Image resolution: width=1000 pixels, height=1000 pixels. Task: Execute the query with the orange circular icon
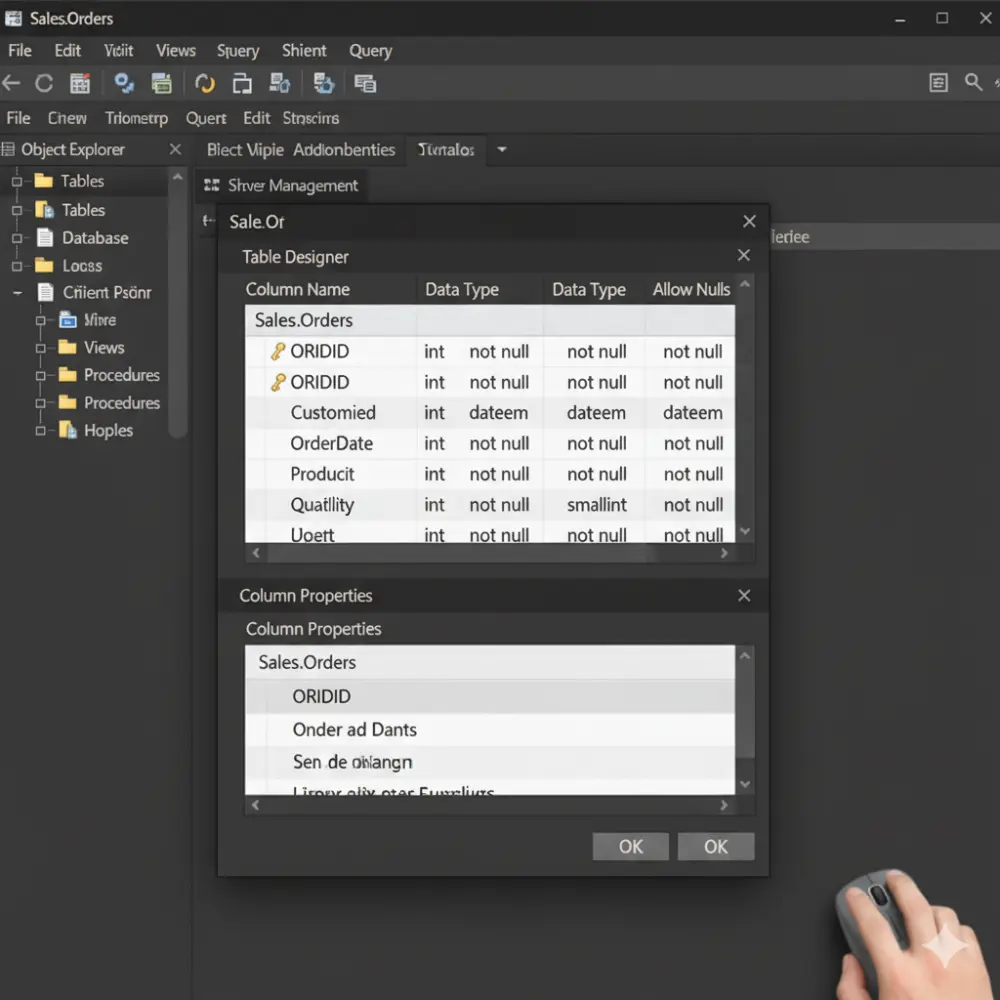[204, 83]
